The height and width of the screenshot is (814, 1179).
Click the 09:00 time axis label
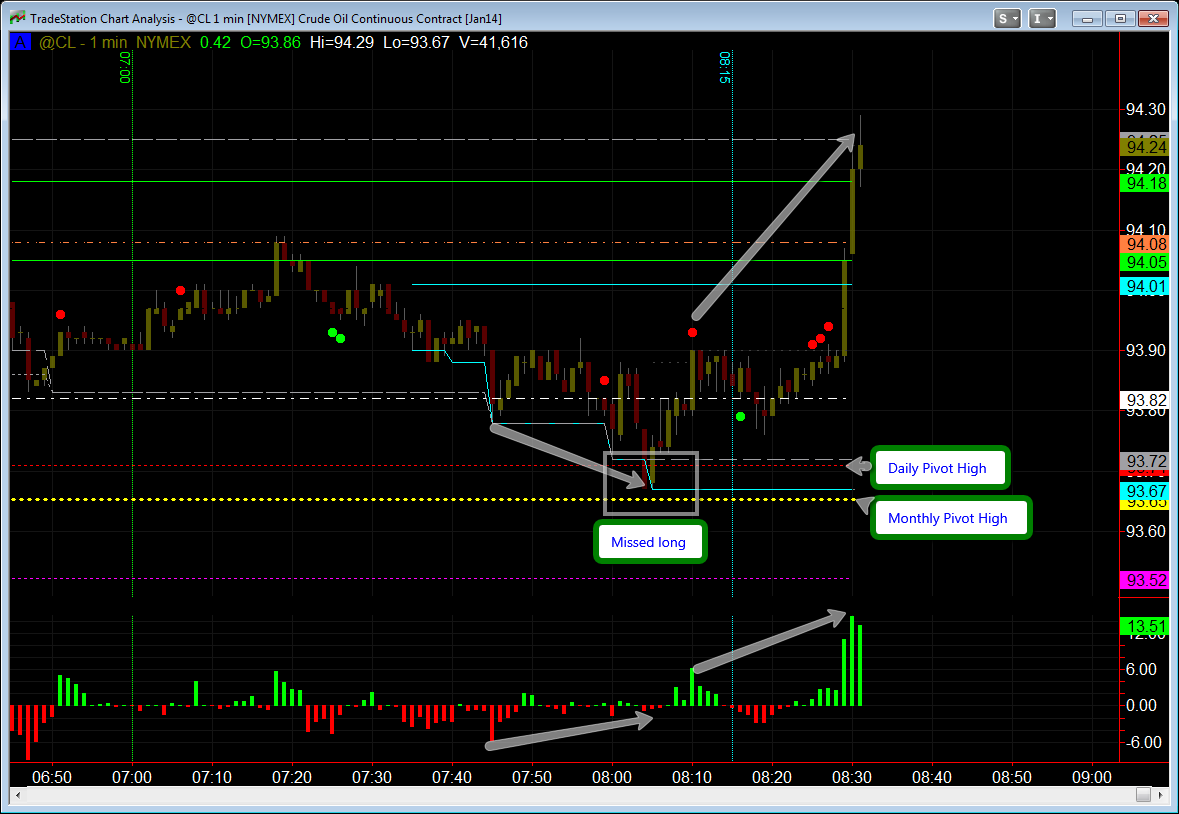[1092, 777]
